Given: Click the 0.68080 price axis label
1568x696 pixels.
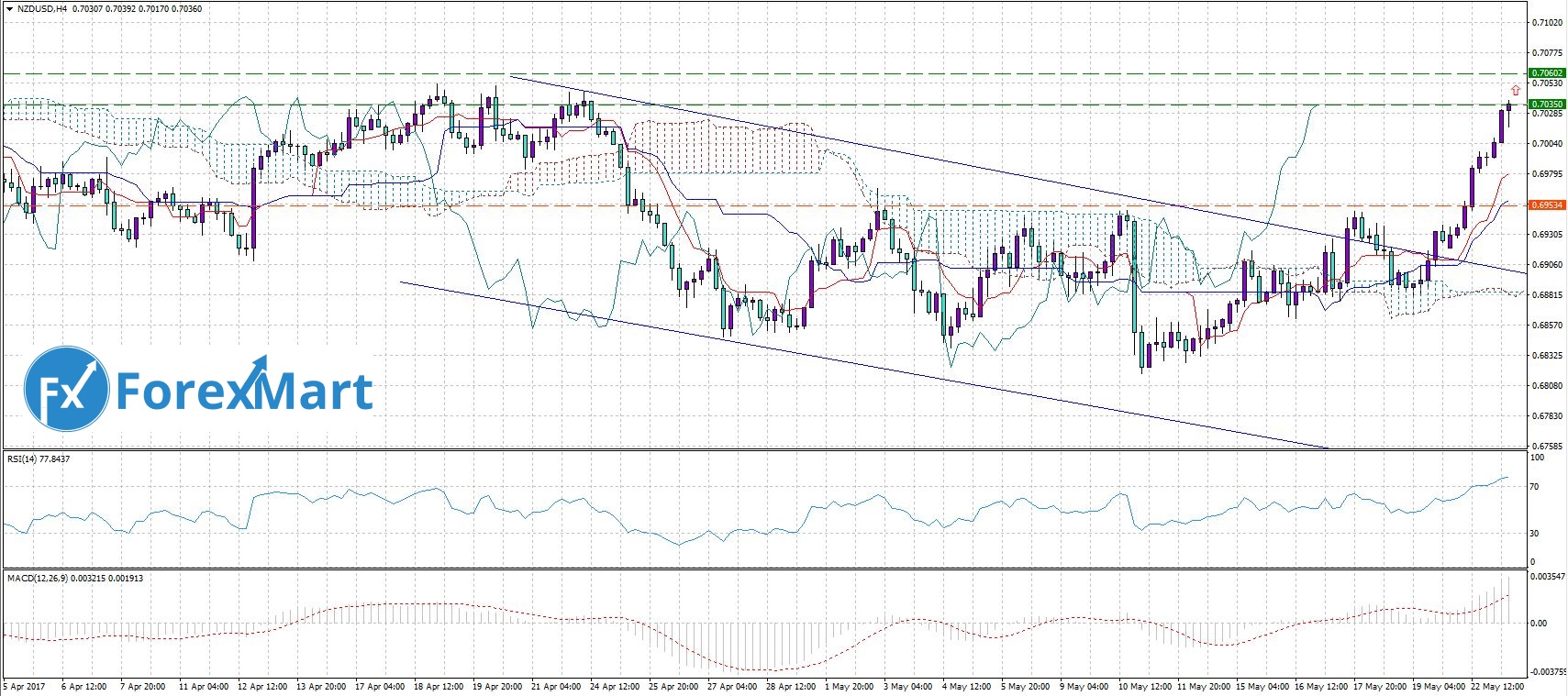Looking at the screenshot, I should pyautogui.click(x=1547, y=386).
